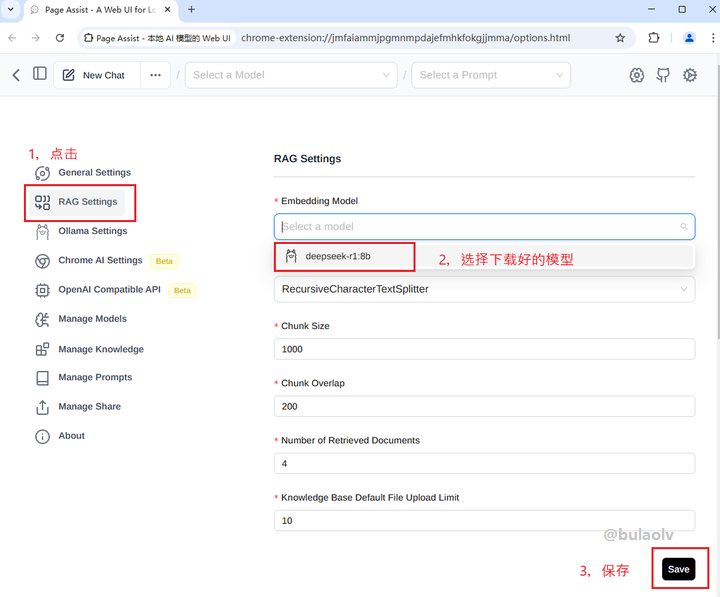Open the Chrome profile avatar icon
This screenshot has width=720, height=597.
689,38
